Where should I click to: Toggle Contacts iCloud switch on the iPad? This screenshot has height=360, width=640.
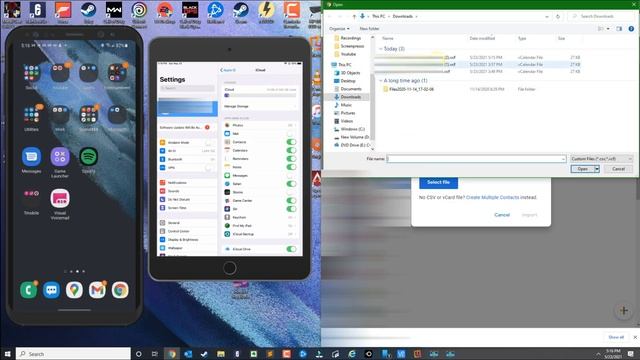click(x=291, y=142)
